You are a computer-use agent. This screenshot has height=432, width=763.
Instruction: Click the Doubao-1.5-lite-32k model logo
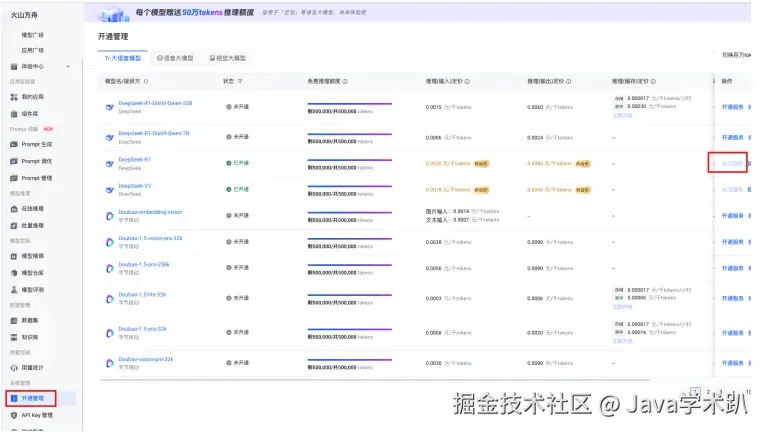tap(110, 299)
